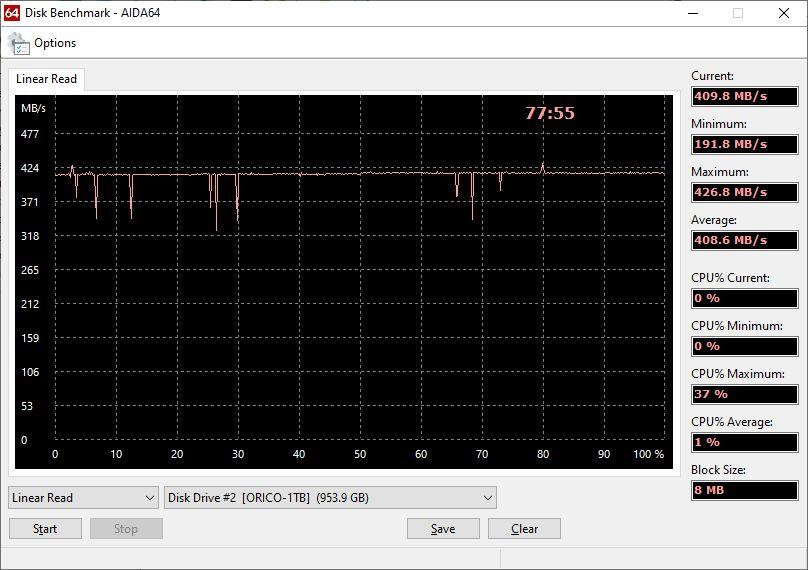
Task: Click the CPU% Average value 1 %
Action: (745, 442)
